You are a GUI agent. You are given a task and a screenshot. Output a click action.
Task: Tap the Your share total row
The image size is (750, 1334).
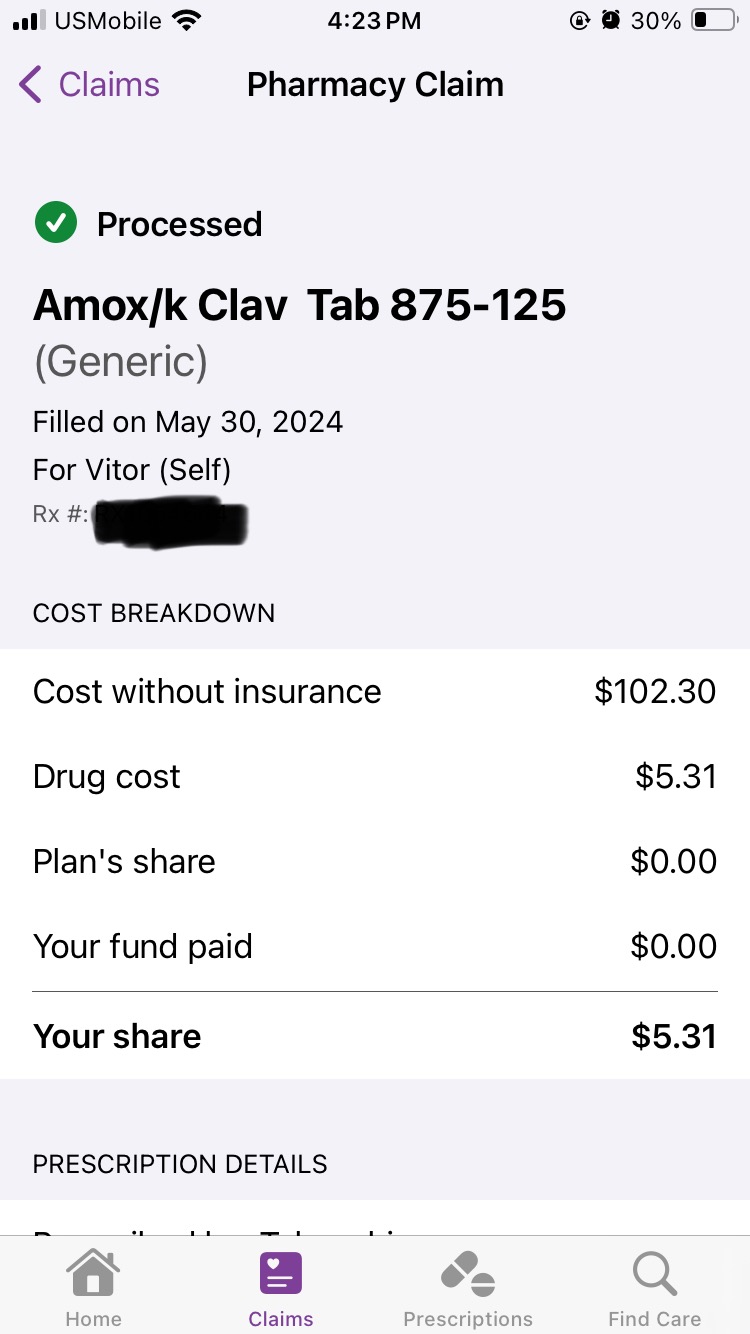pos(375,1036)
